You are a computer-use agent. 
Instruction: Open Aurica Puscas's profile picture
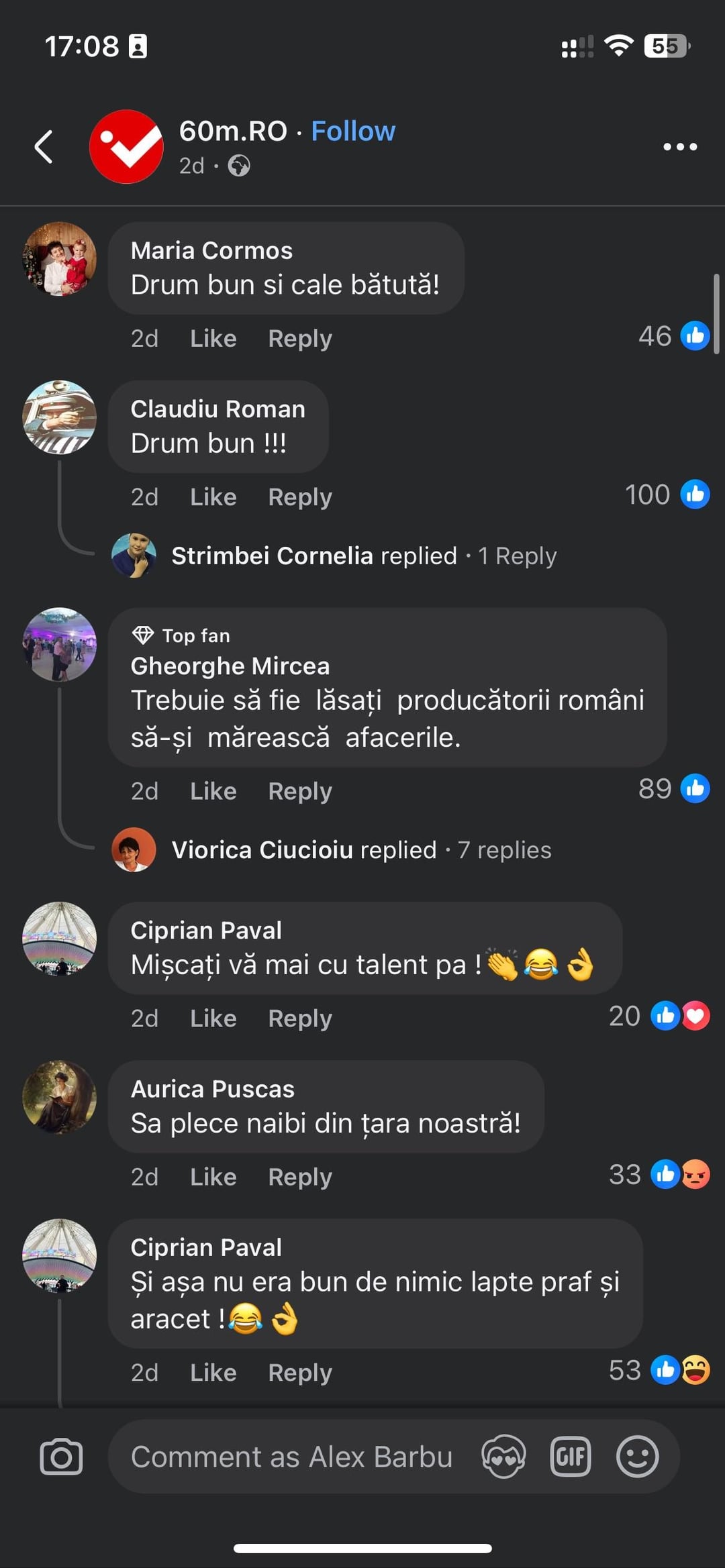tap(60, 1097)
